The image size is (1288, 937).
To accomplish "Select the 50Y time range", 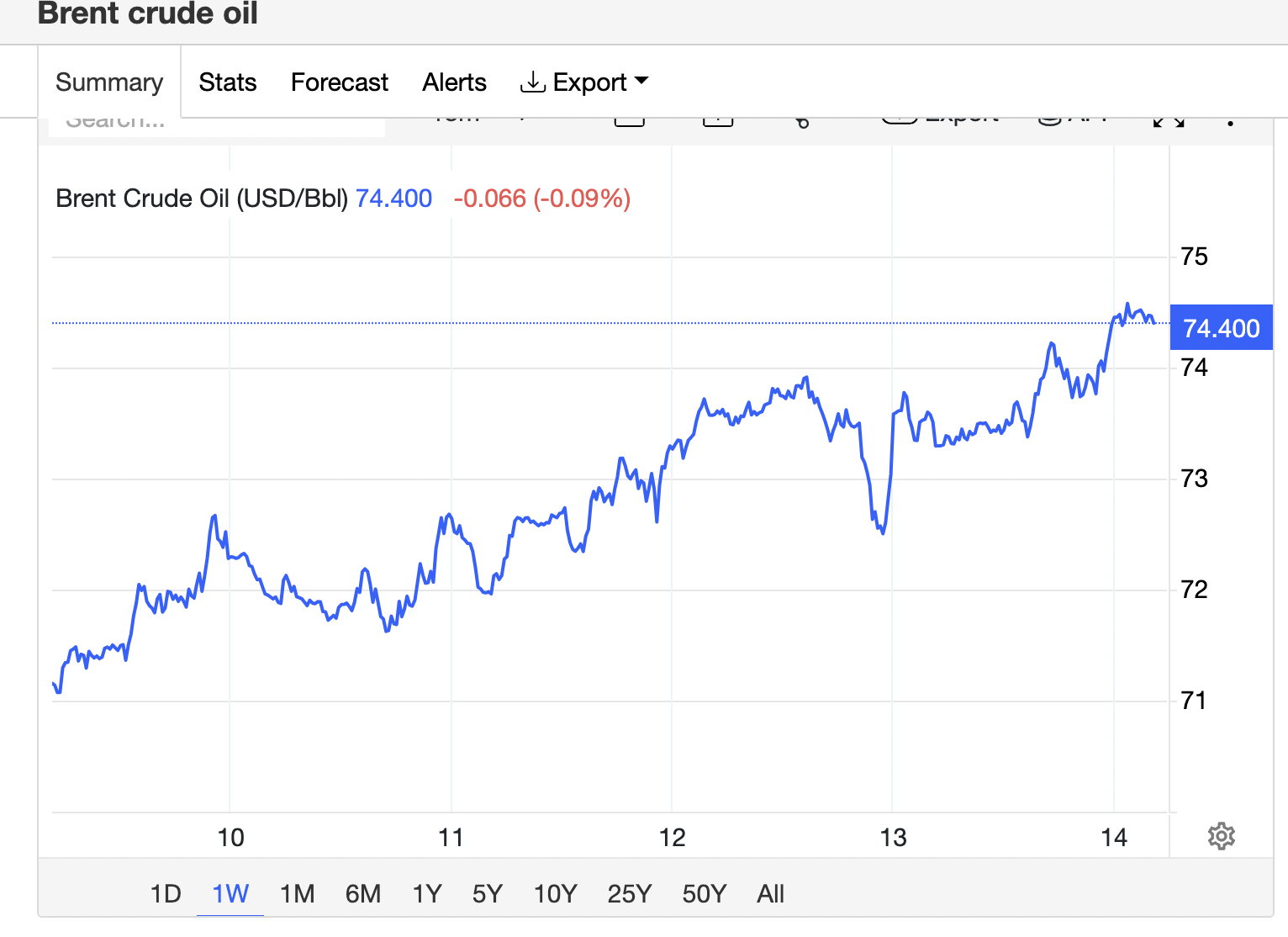I will (705, 893).
